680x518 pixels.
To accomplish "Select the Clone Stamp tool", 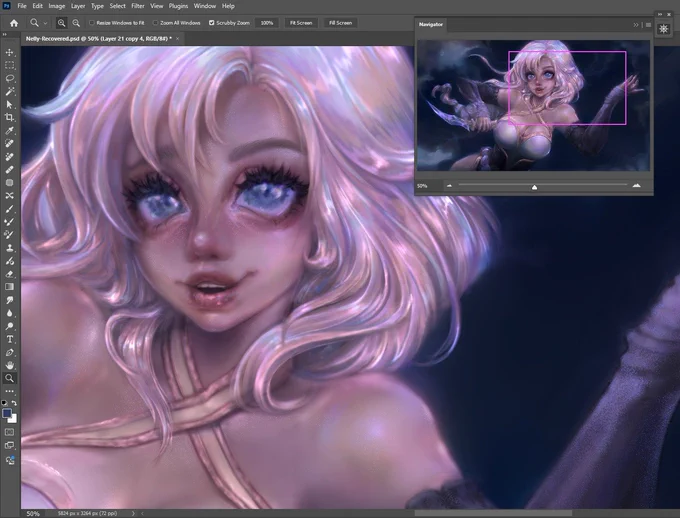I will click(10, 248).
